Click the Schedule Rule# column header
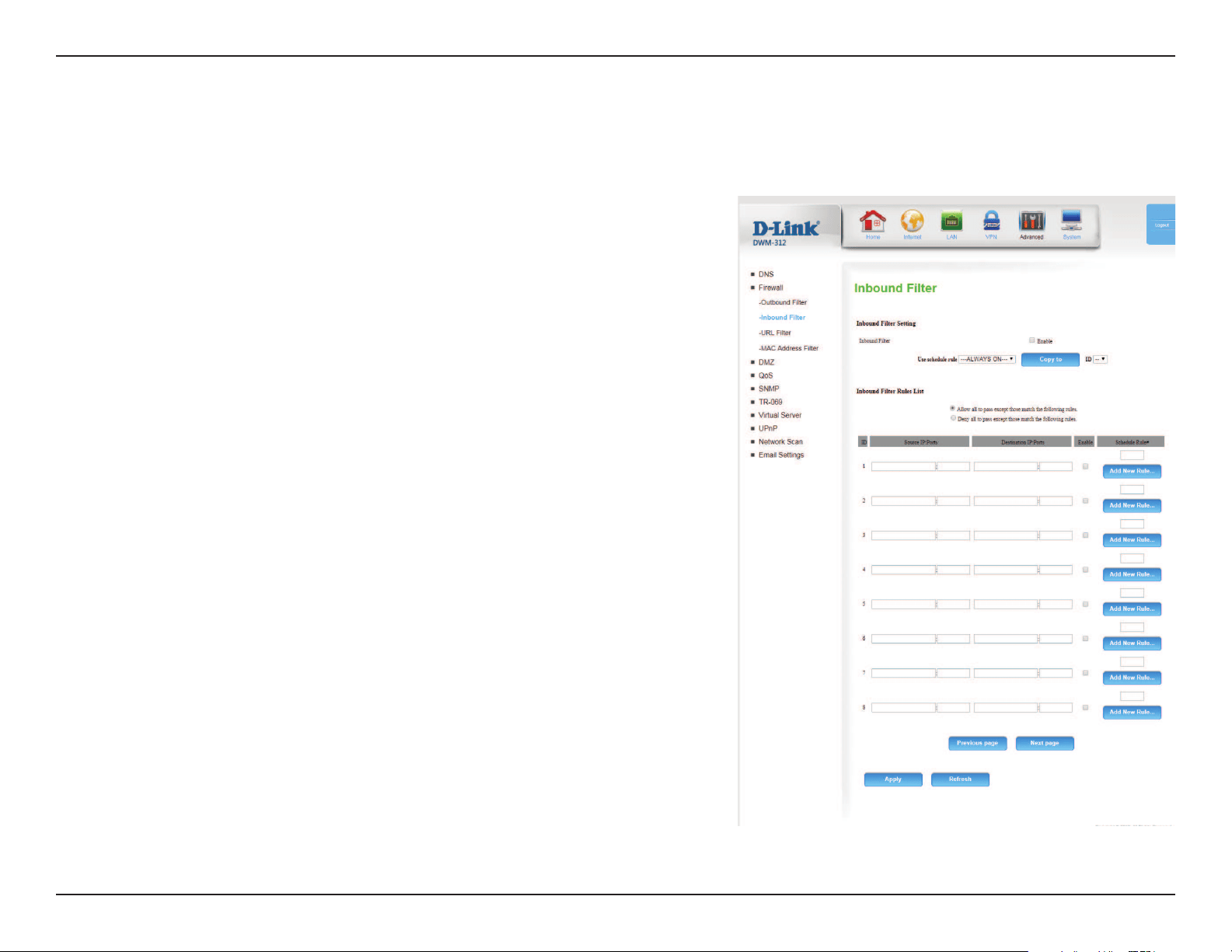Viewport: 1232px width, 952px height. [x=1132, y=441]
